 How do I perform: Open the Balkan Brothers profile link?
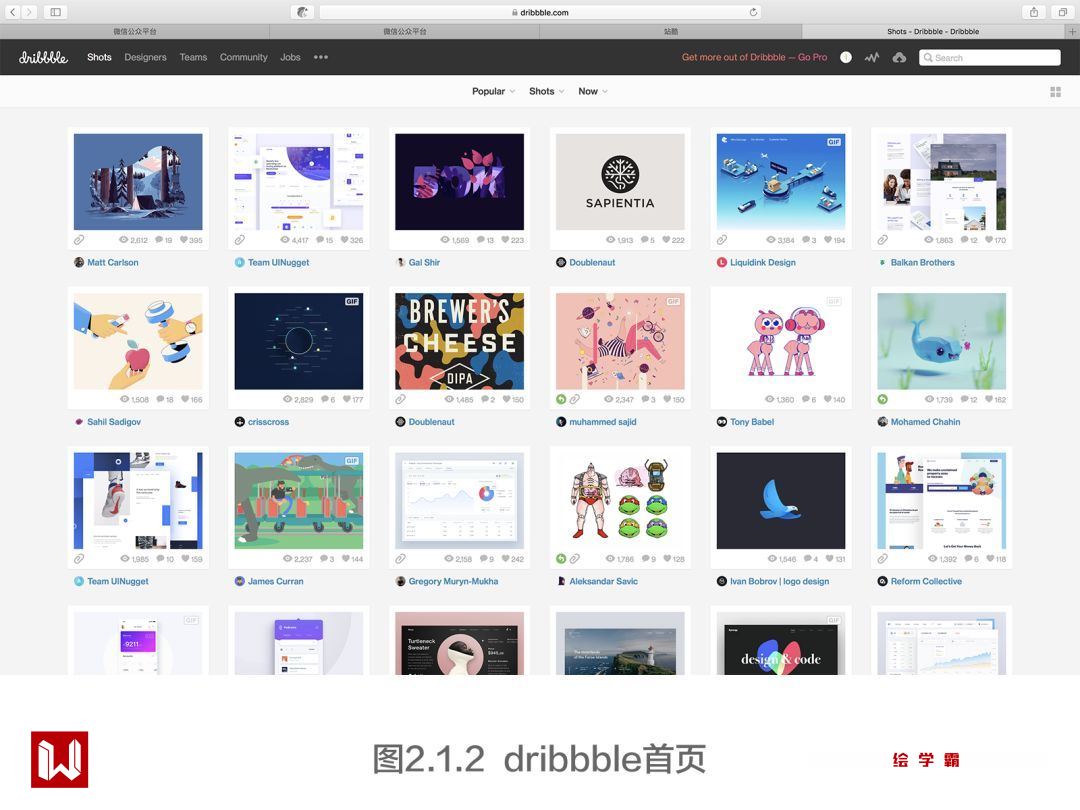922,262
